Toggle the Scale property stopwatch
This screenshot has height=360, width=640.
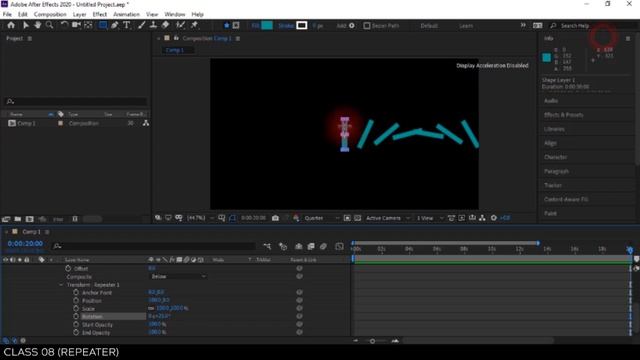[76, 308]
